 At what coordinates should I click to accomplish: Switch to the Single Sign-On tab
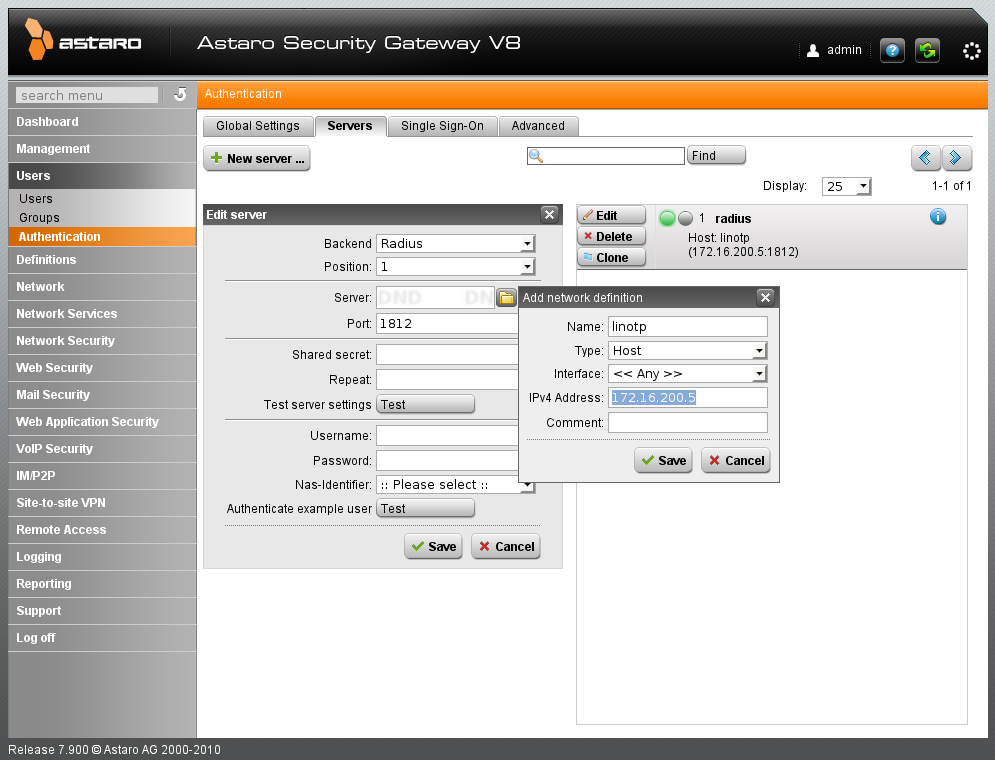coord(442,126)
